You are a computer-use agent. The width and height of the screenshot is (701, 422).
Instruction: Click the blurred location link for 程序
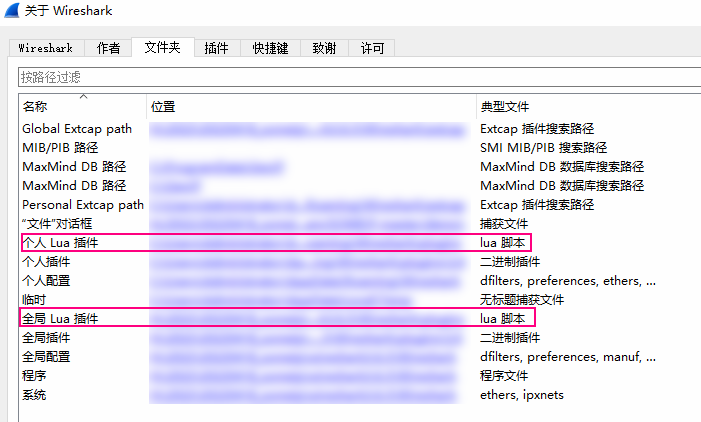point(303,376)
